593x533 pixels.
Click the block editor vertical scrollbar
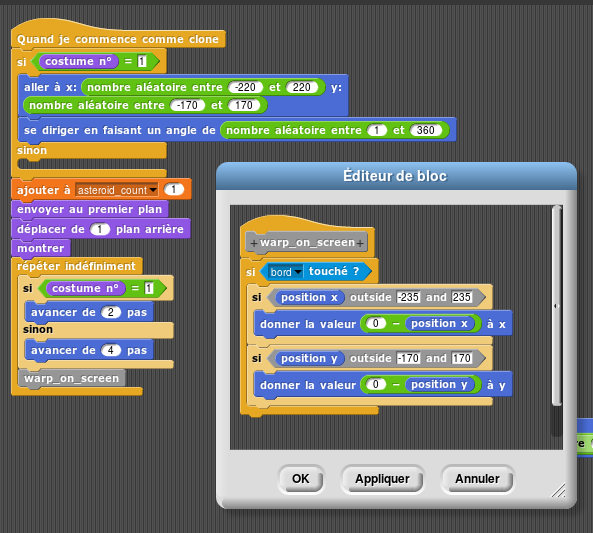557,306
